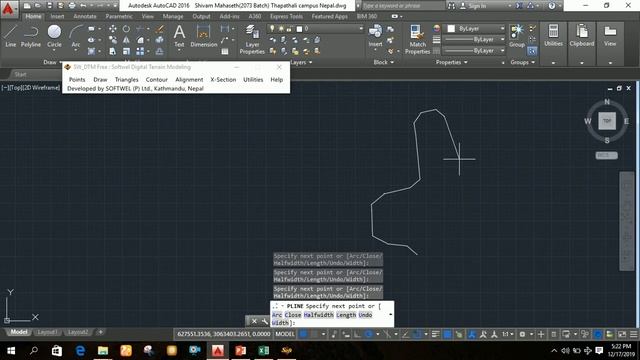The height and width of the screenshot is (360, 640).
Task: Click Halfwidth option in PLINE command line
Action: (318, 315)
